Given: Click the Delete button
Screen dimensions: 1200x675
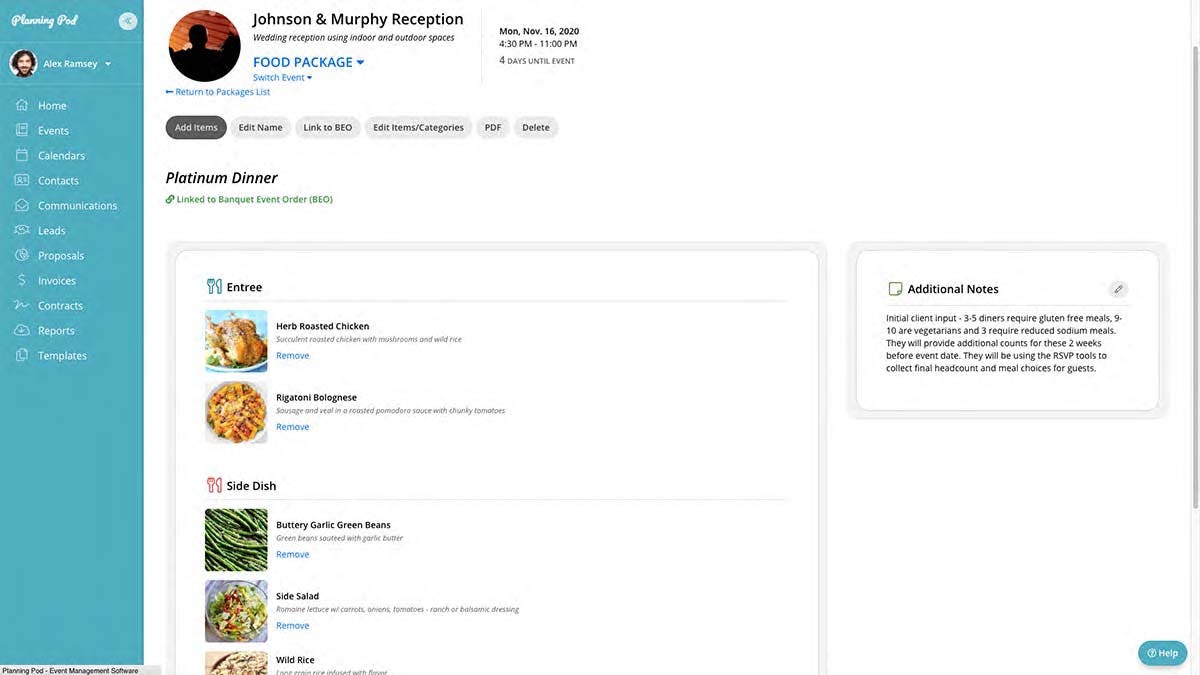Looking at the screenshot, I should (536, 127).
